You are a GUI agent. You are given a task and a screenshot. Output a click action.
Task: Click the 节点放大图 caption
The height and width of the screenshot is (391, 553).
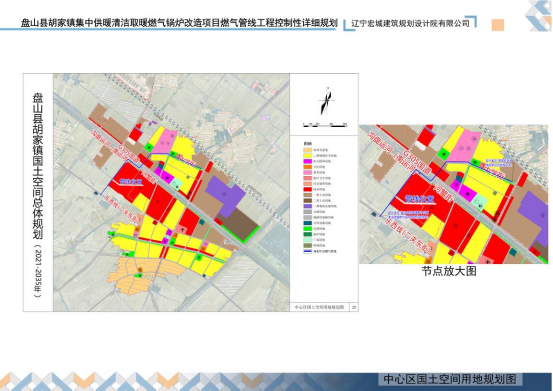click(449, 271)
